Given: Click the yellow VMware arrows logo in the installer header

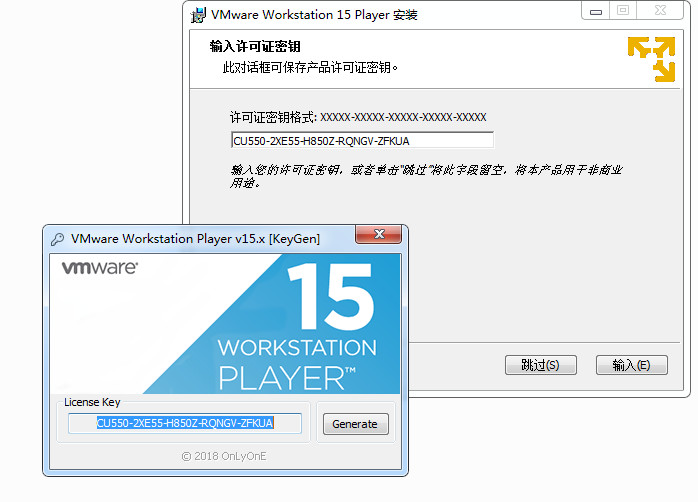Looking at the screenshot, I should [x=652, y=59].
